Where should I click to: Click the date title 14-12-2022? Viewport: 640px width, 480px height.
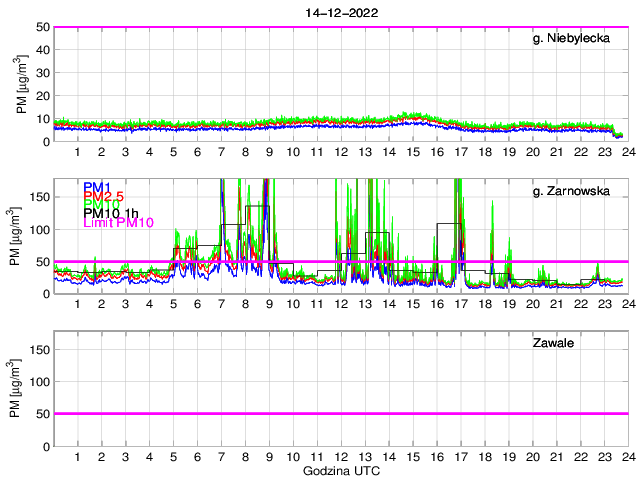tap(340, 11)
